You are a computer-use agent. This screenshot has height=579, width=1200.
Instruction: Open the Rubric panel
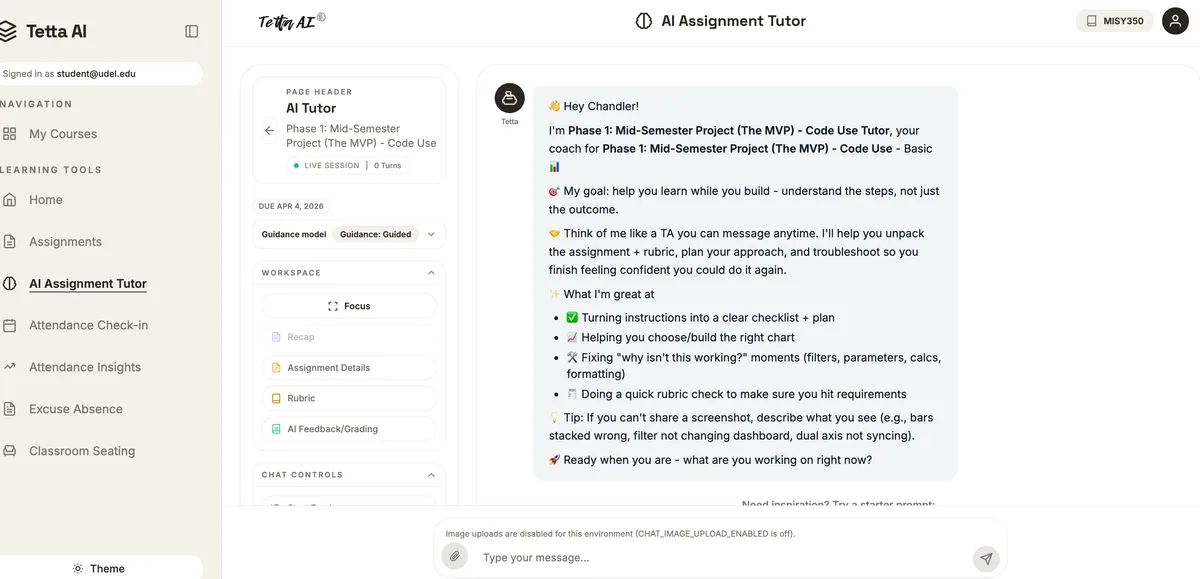[x=349, y=398]
